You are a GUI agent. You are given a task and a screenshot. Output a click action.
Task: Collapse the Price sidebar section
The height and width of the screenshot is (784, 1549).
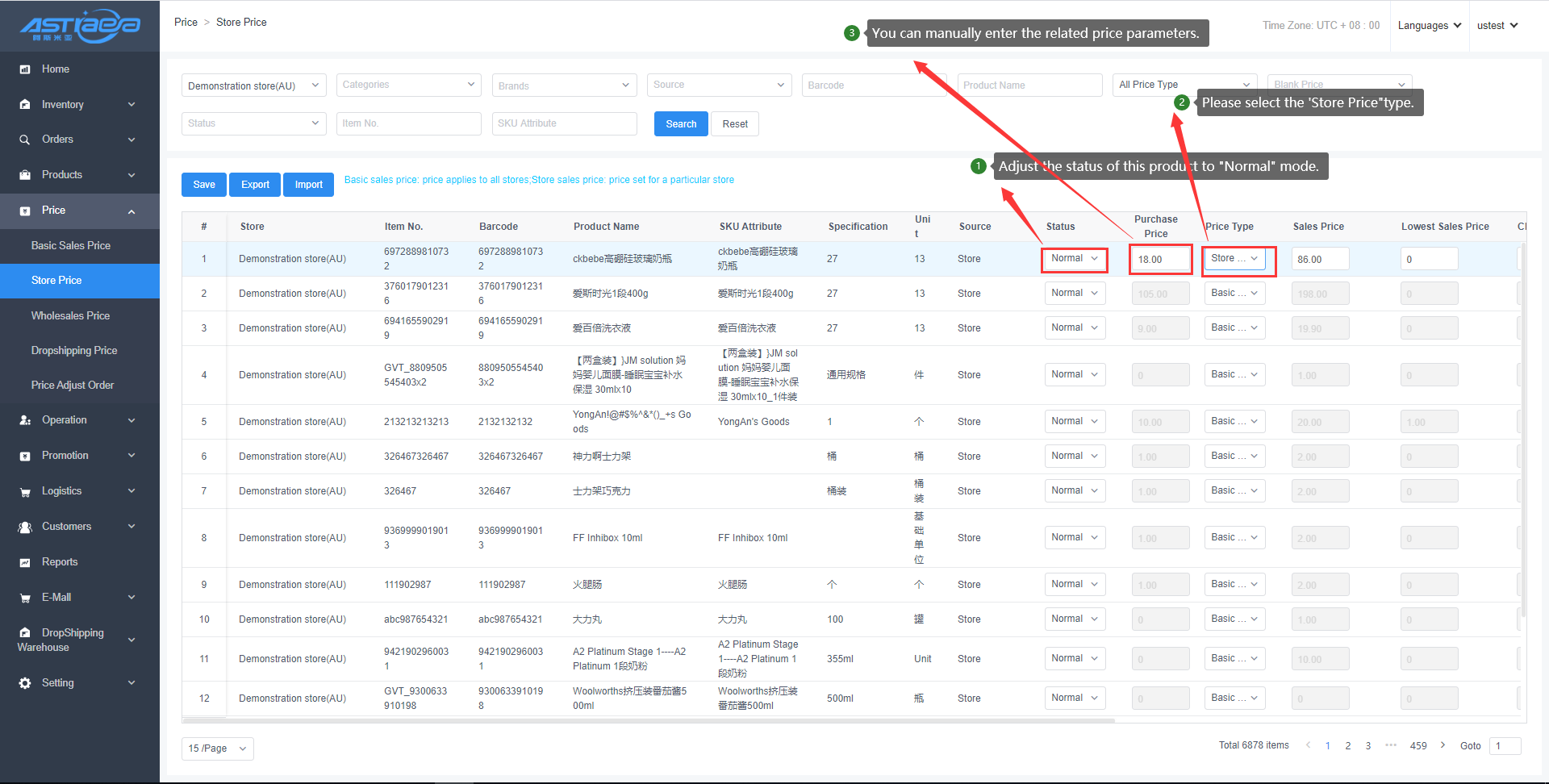tap(132, 211)
